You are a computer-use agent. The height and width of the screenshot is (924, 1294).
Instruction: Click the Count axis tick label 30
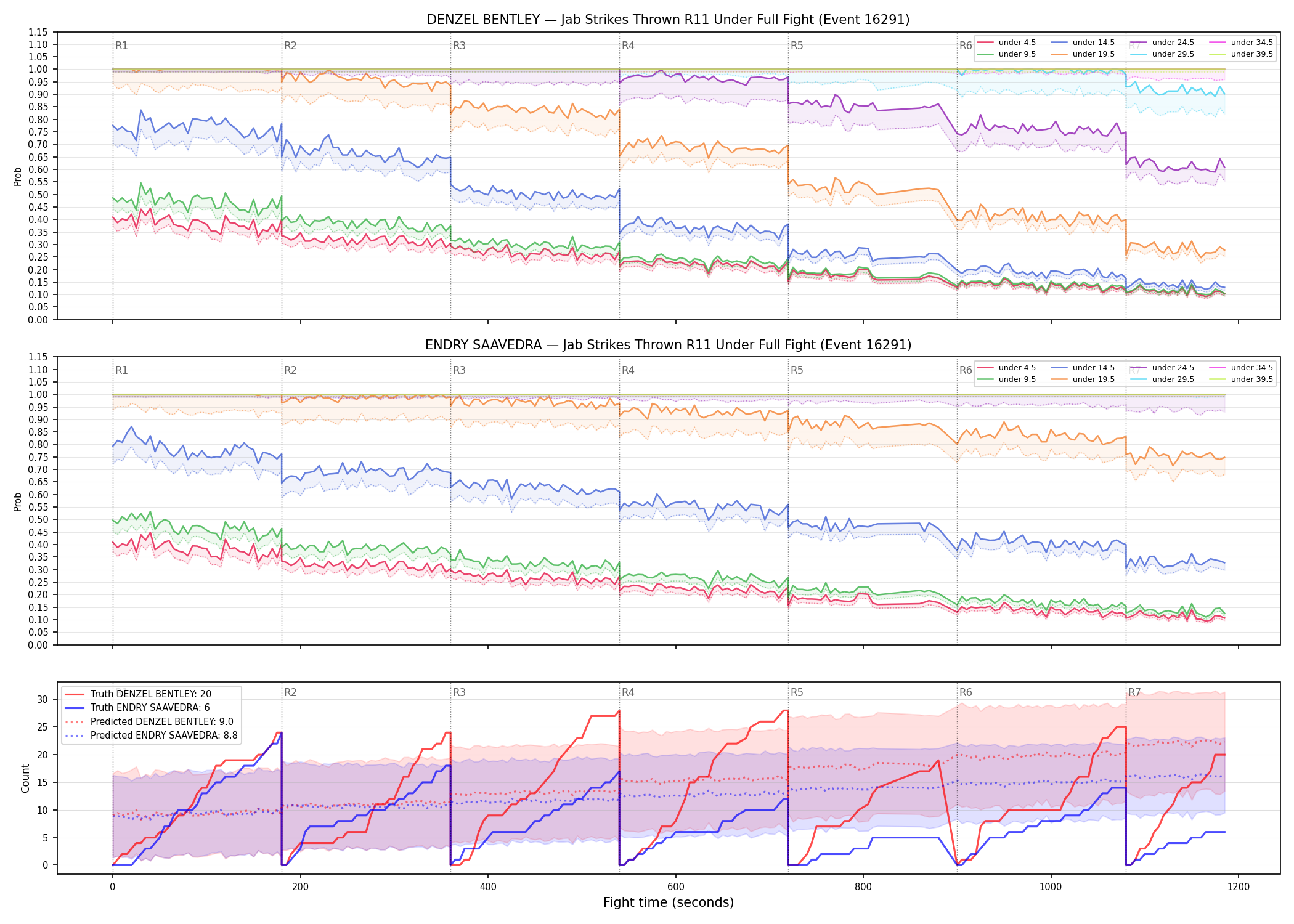[x=43, y=699]
